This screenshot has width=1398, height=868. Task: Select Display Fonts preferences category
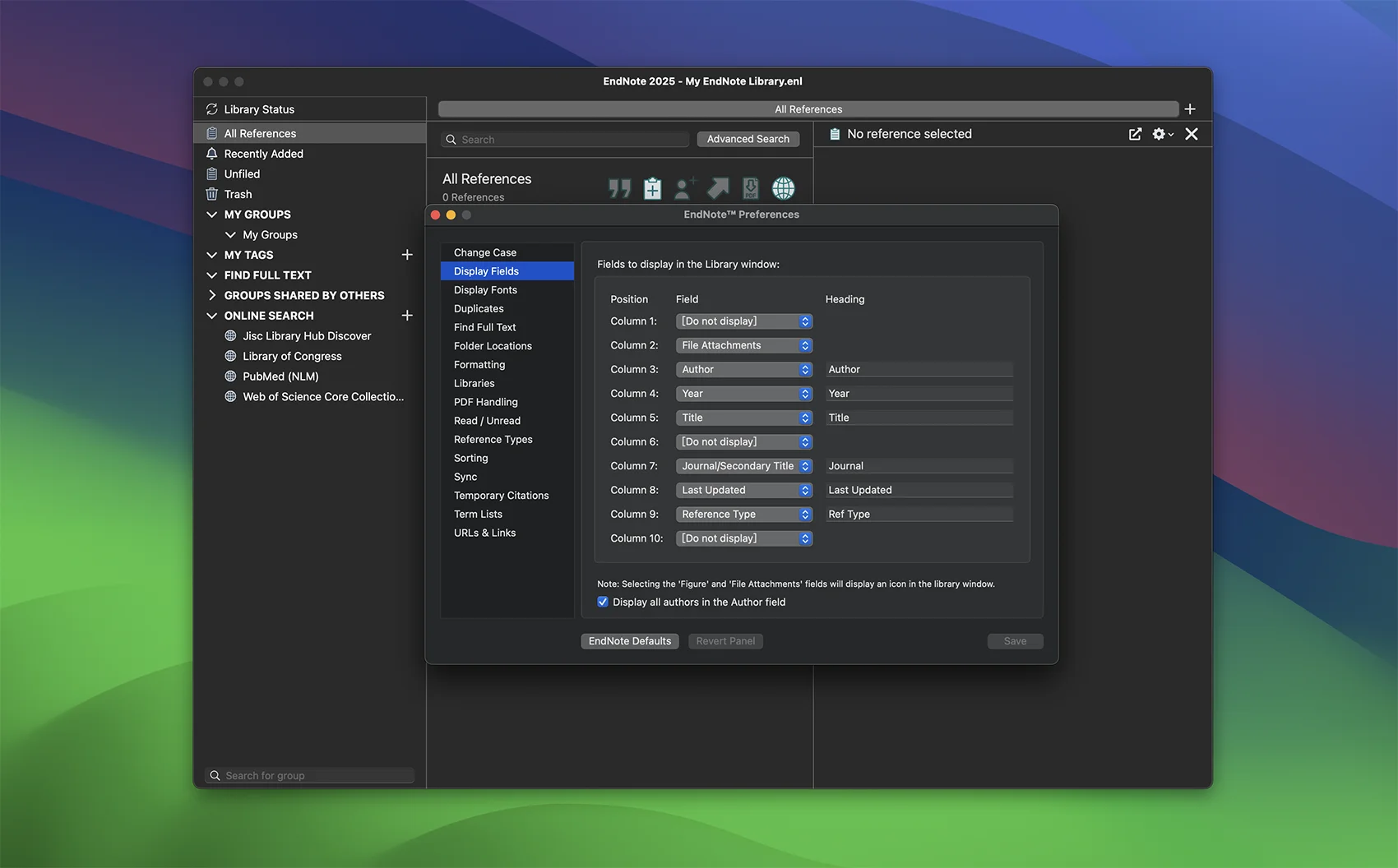pos(507,290)
